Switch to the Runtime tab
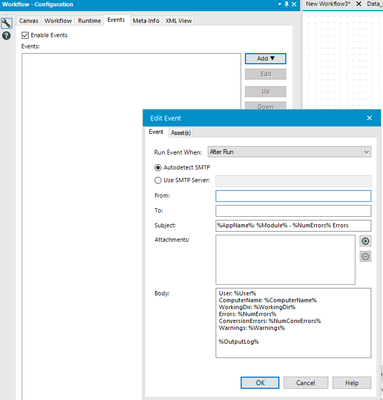 [x=89, y=21]
